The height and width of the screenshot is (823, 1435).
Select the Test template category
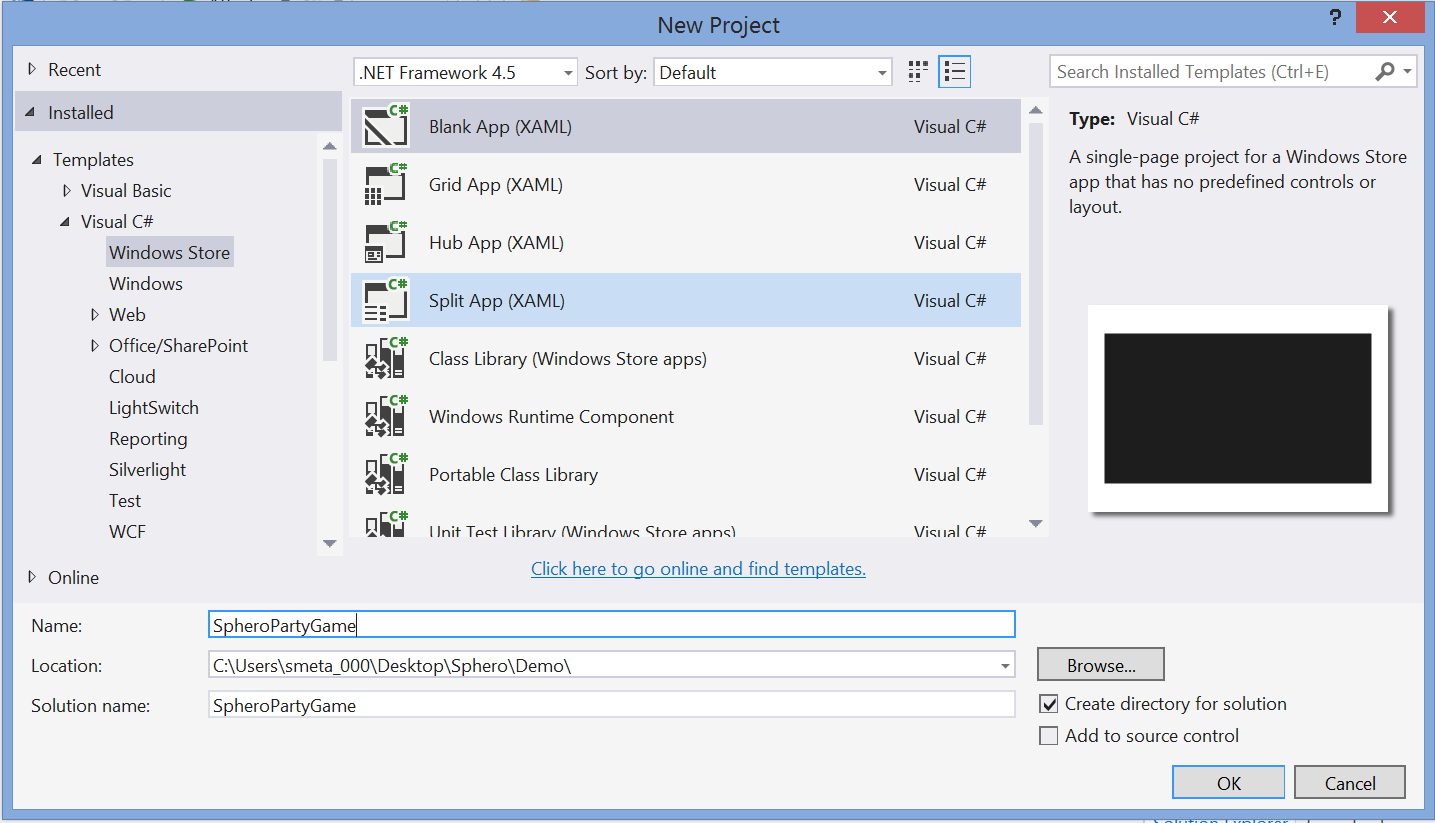[125, 501]
